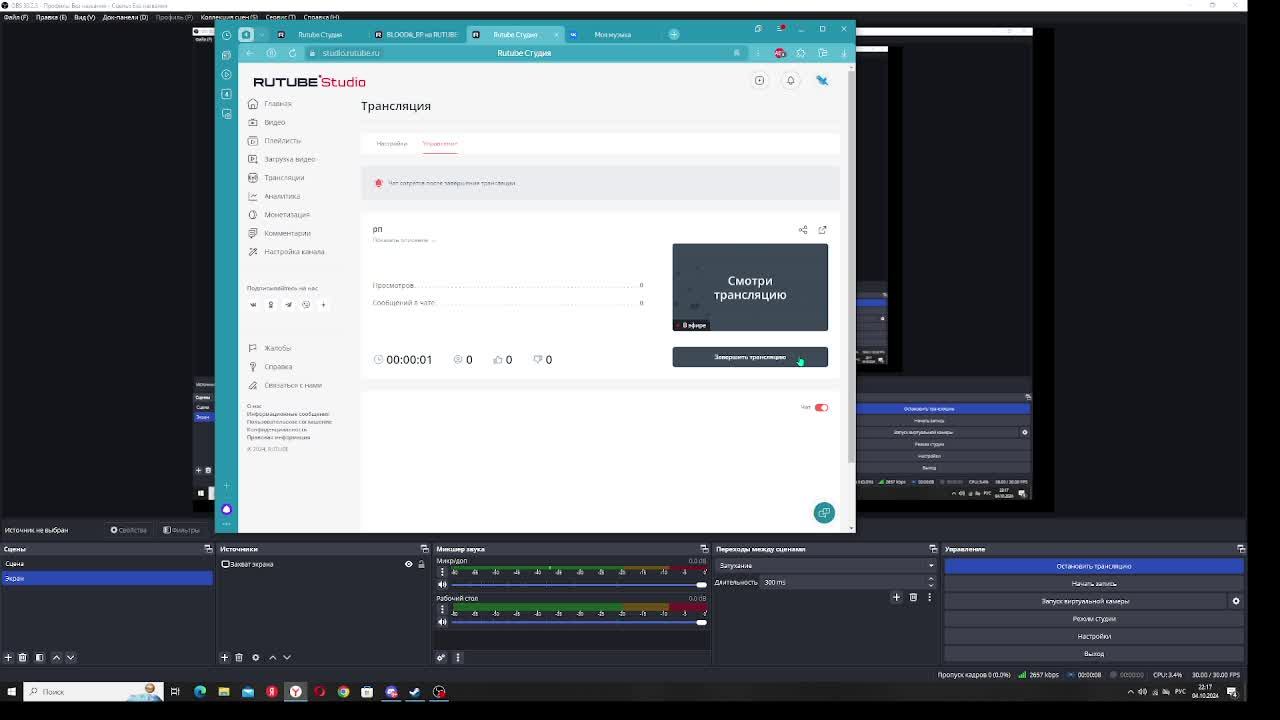Open the Правка menu

51,17
